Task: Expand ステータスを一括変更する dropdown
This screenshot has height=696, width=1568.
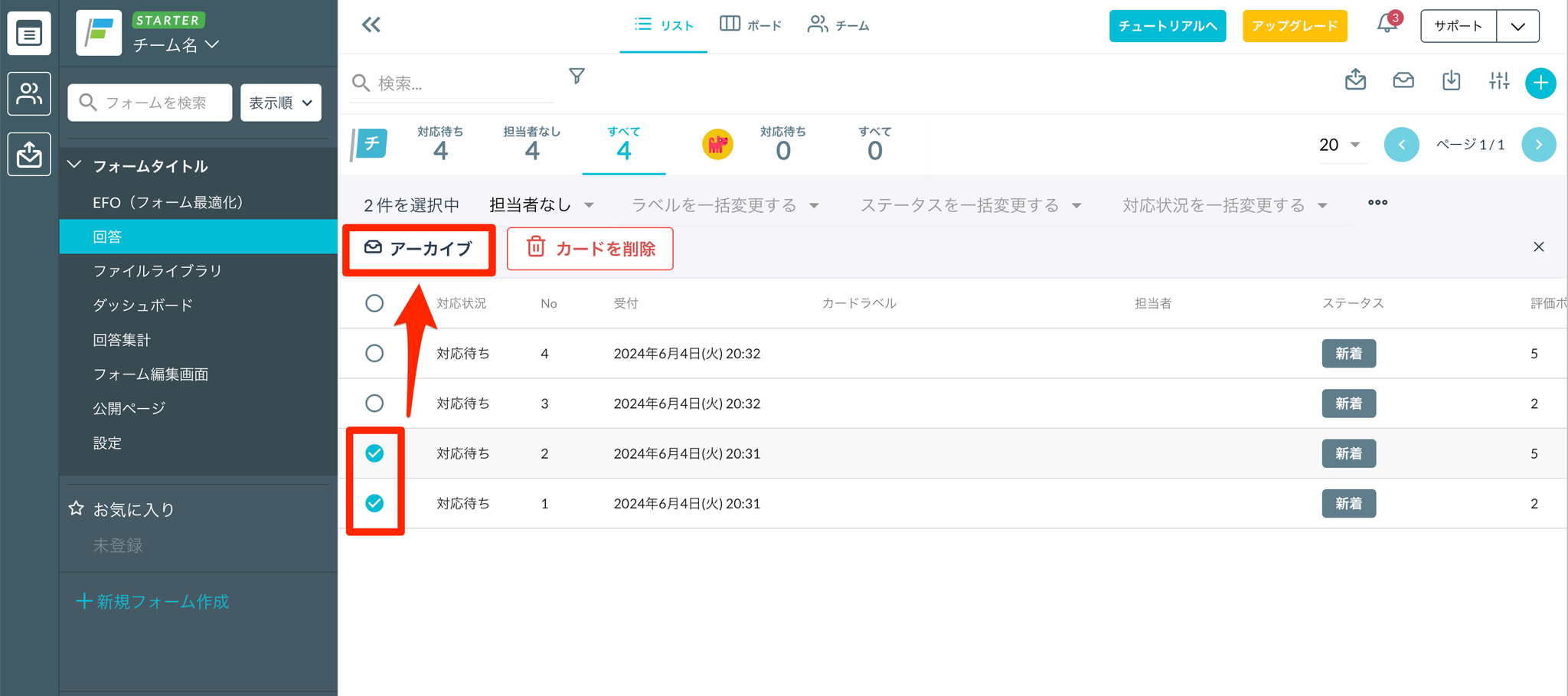Action: (970, 205)
